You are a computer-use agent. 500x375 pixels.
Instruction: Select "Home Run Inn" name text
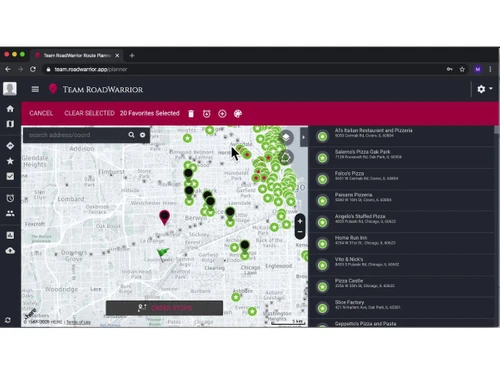[x=351, y=238]
